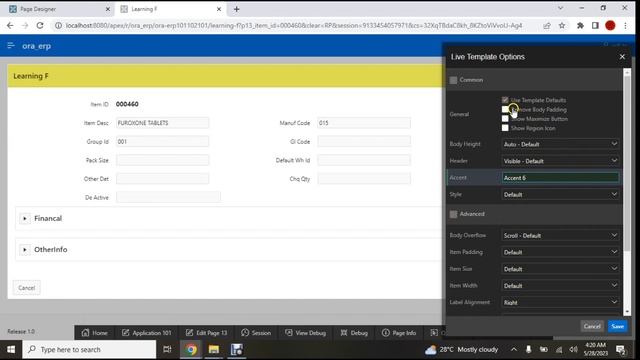
Task: Open a new browser tab with plus icon
Action: click(x=236, y=9)
